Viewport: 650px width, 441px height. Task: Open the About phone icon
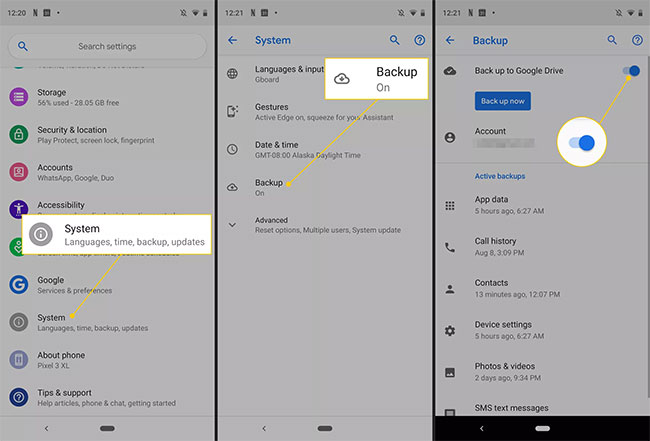pyautogui.click(x=19, y=360)
